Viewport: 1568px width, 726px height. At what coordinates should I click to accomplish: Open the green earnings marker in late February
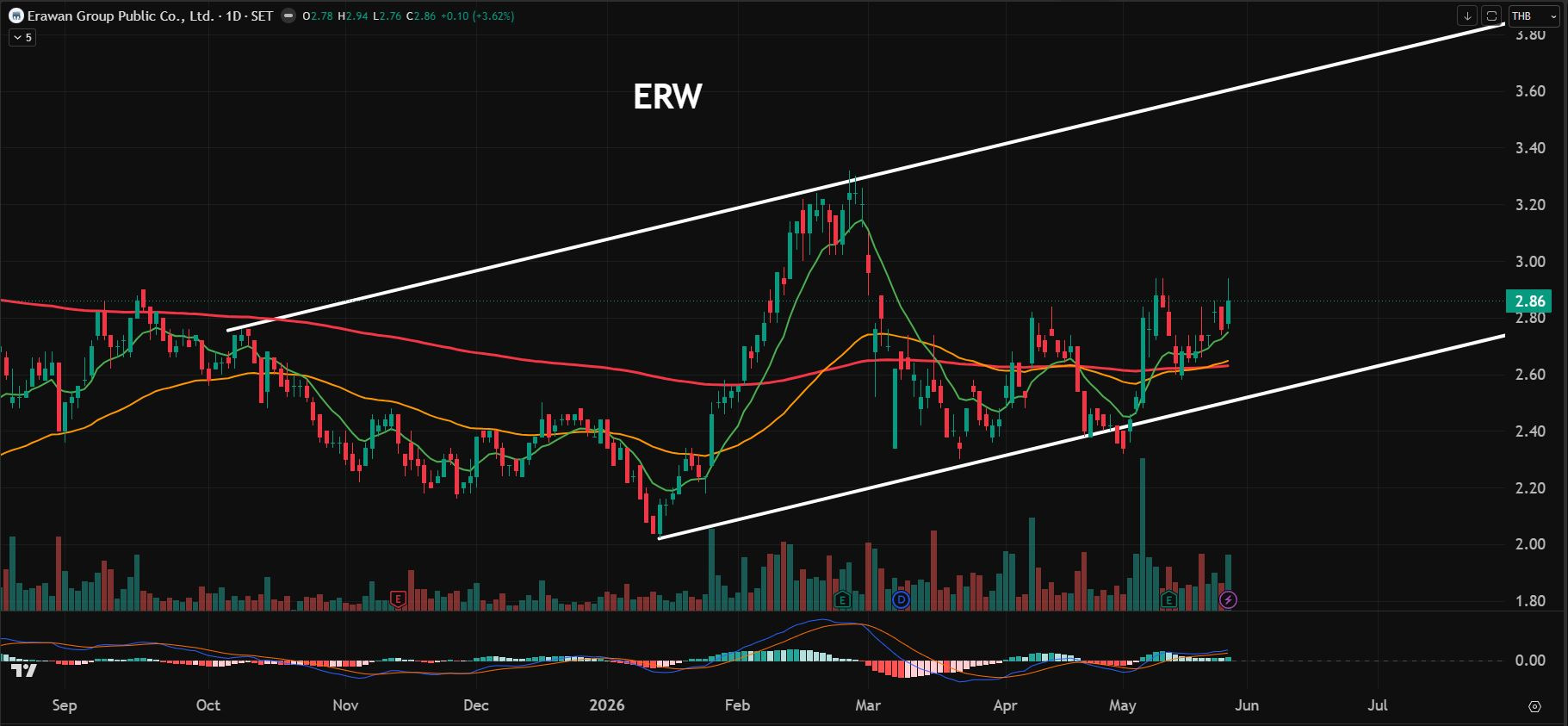(x=843, y=599)
